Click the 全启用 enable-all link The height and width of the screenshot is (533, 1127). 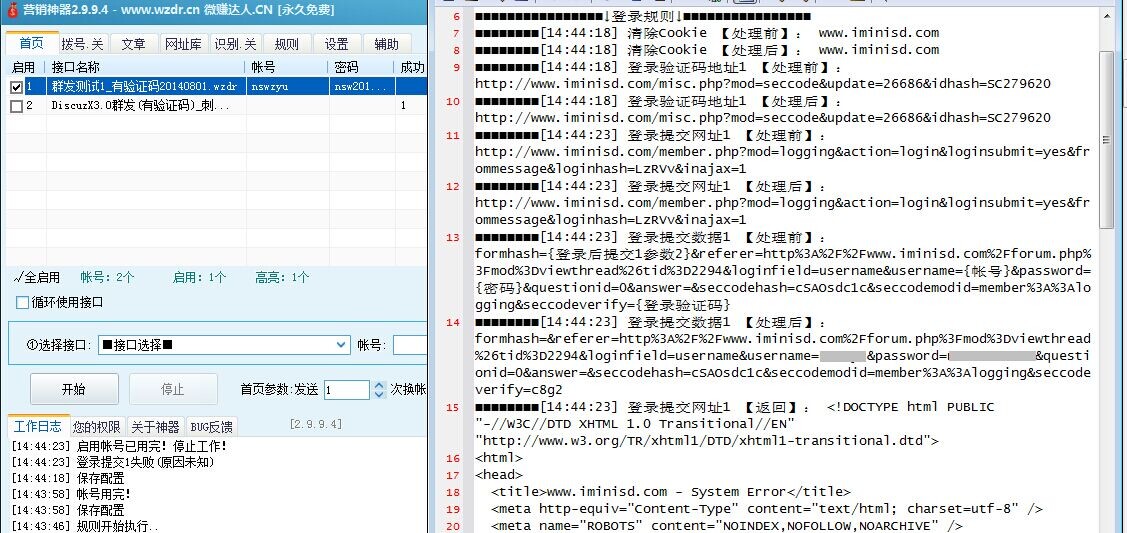(37, 277)
